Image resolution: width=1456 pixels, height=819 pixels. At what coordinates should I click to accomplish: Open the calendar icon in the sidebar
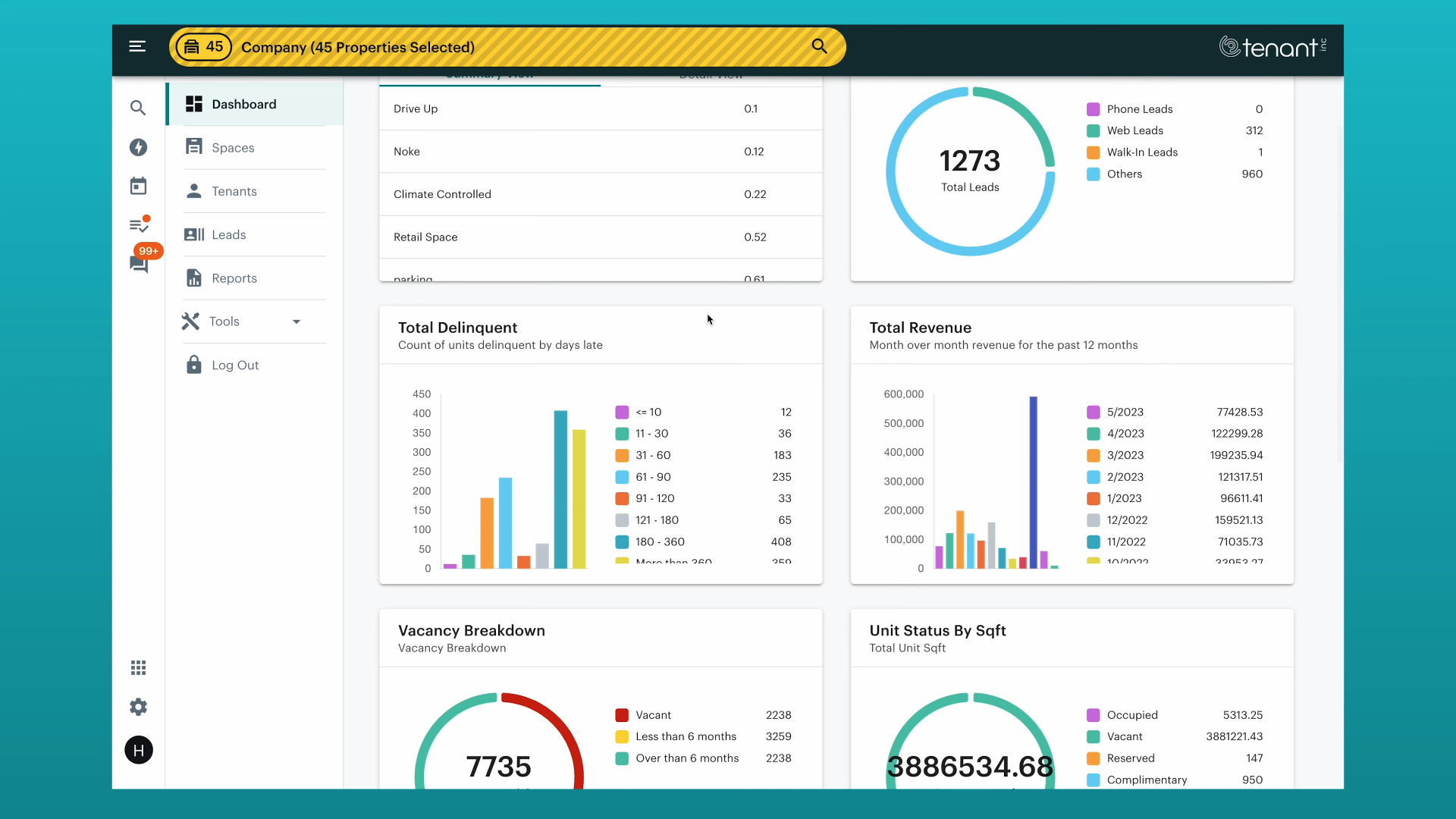click(x=138, y=186)
